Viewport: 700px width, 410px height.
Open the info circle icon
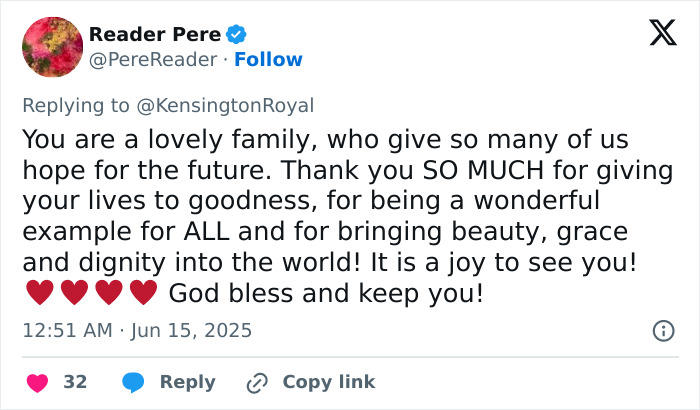[x=662, y=330]
